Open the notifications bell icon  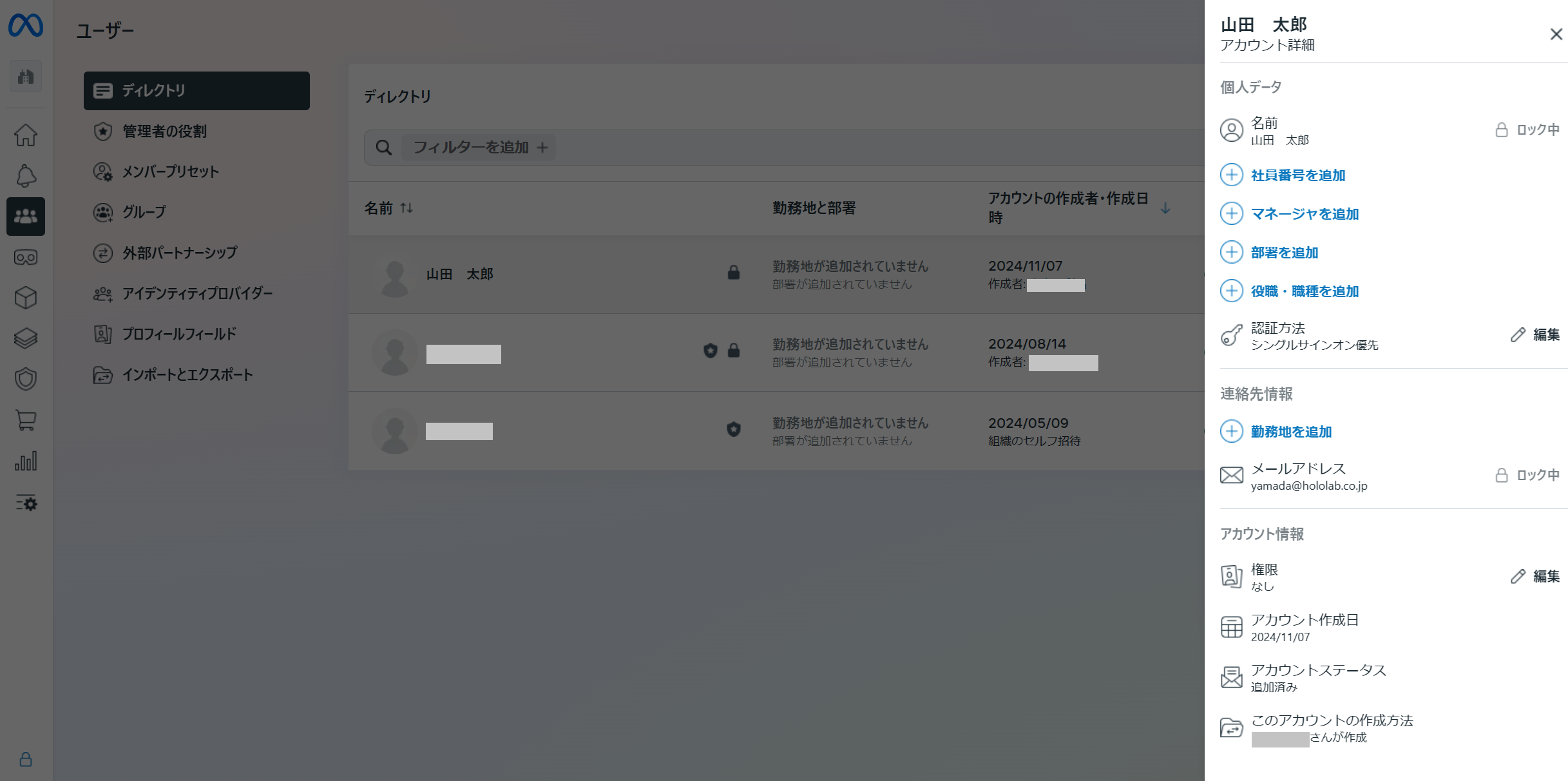[26, 176]
